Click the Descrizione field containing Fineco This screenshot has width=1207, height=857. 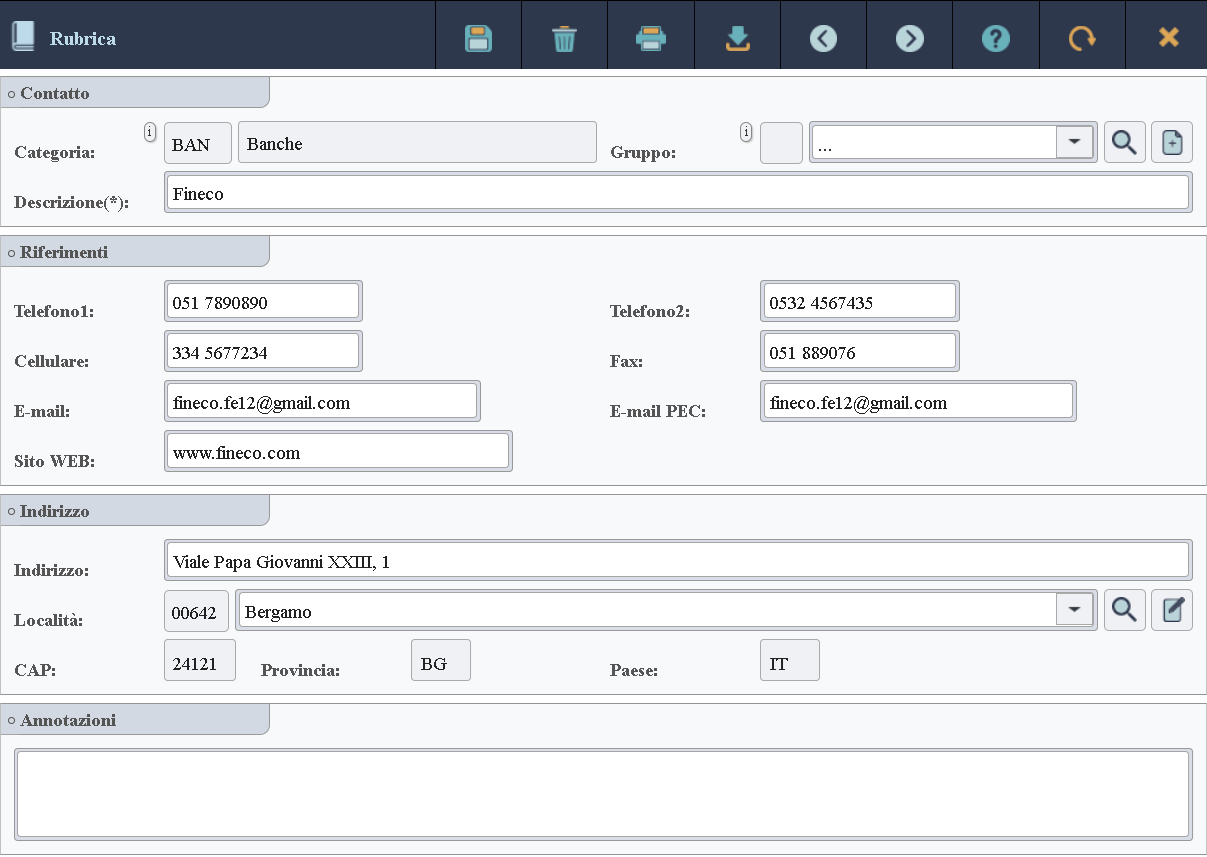(x=678, y=192)
